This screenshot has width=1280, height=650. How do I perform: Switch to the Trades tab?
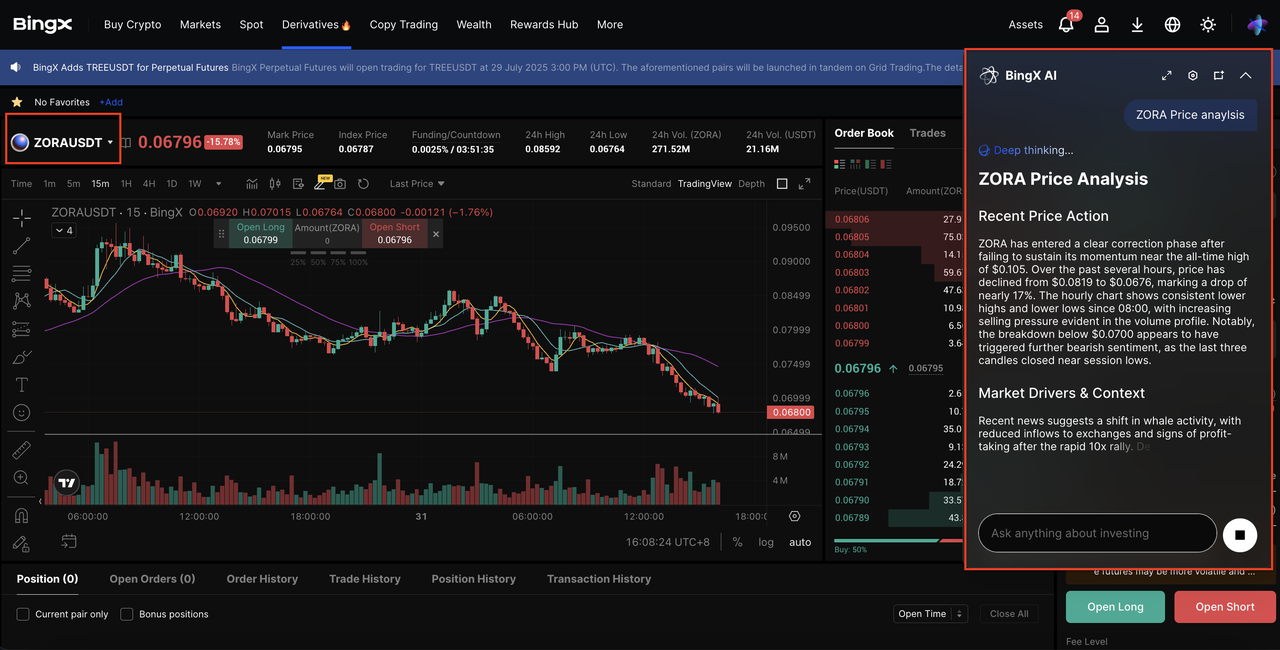pyautogui.click(x=927, y=132)
